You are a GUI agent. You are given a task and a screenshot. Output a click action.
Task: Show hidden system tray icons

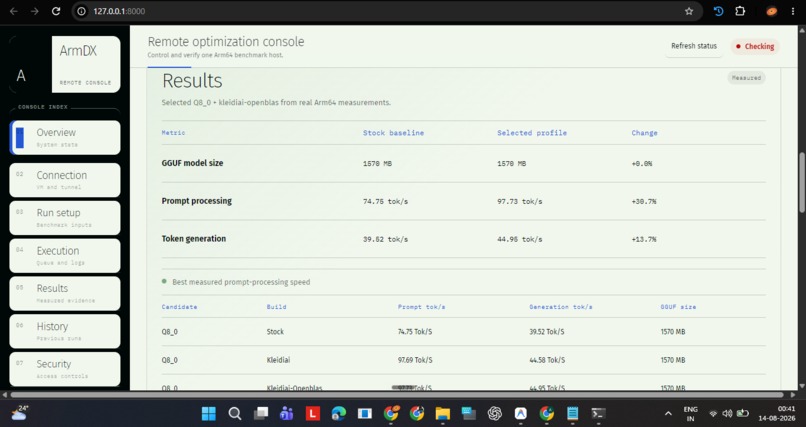click(x=668, y=414)
